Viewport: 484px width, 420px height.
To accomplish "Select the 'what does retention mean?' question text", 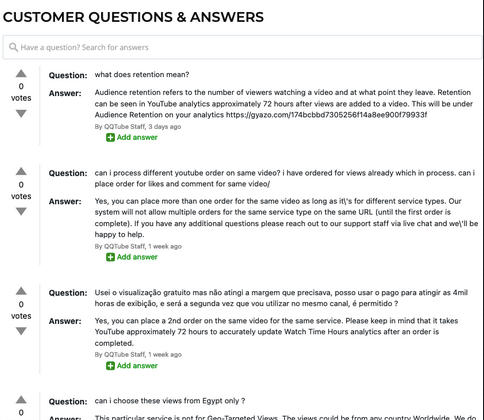I will point(142,75).
